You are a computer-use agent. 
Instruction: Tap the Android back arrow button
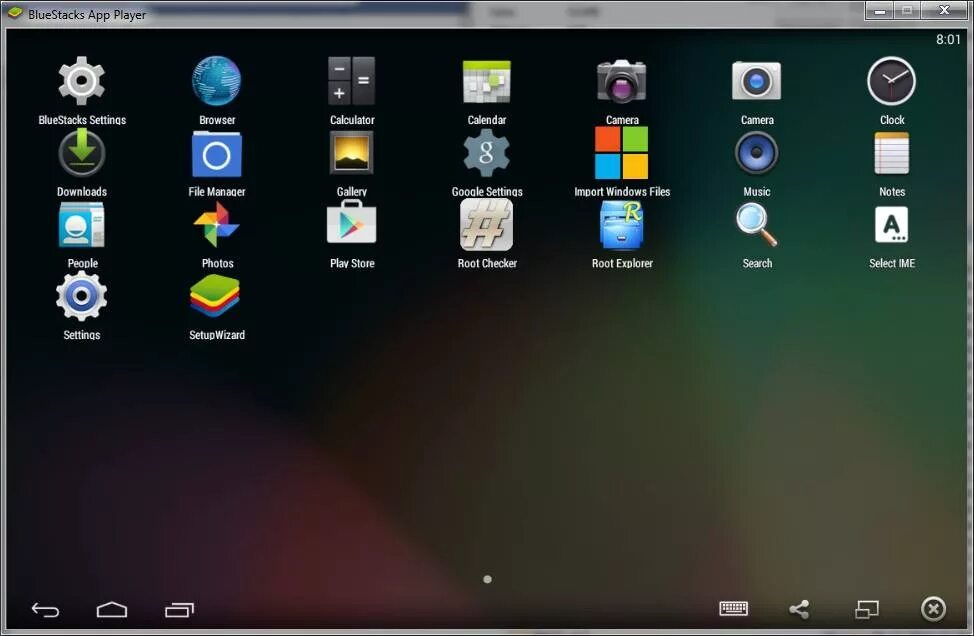pyautogui.click(x=45, y=610)
